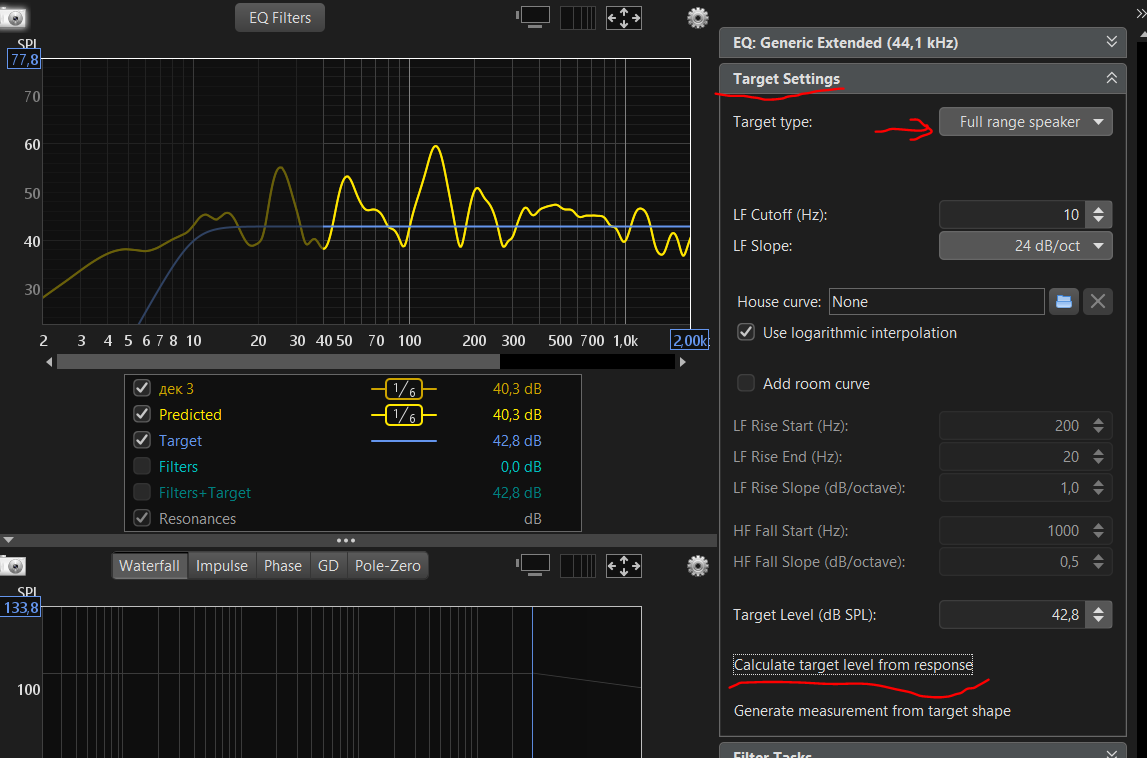Collapse the Target Settings panel
Viewport: 1147px width, 758px height.
click(x=1111, y=78)
